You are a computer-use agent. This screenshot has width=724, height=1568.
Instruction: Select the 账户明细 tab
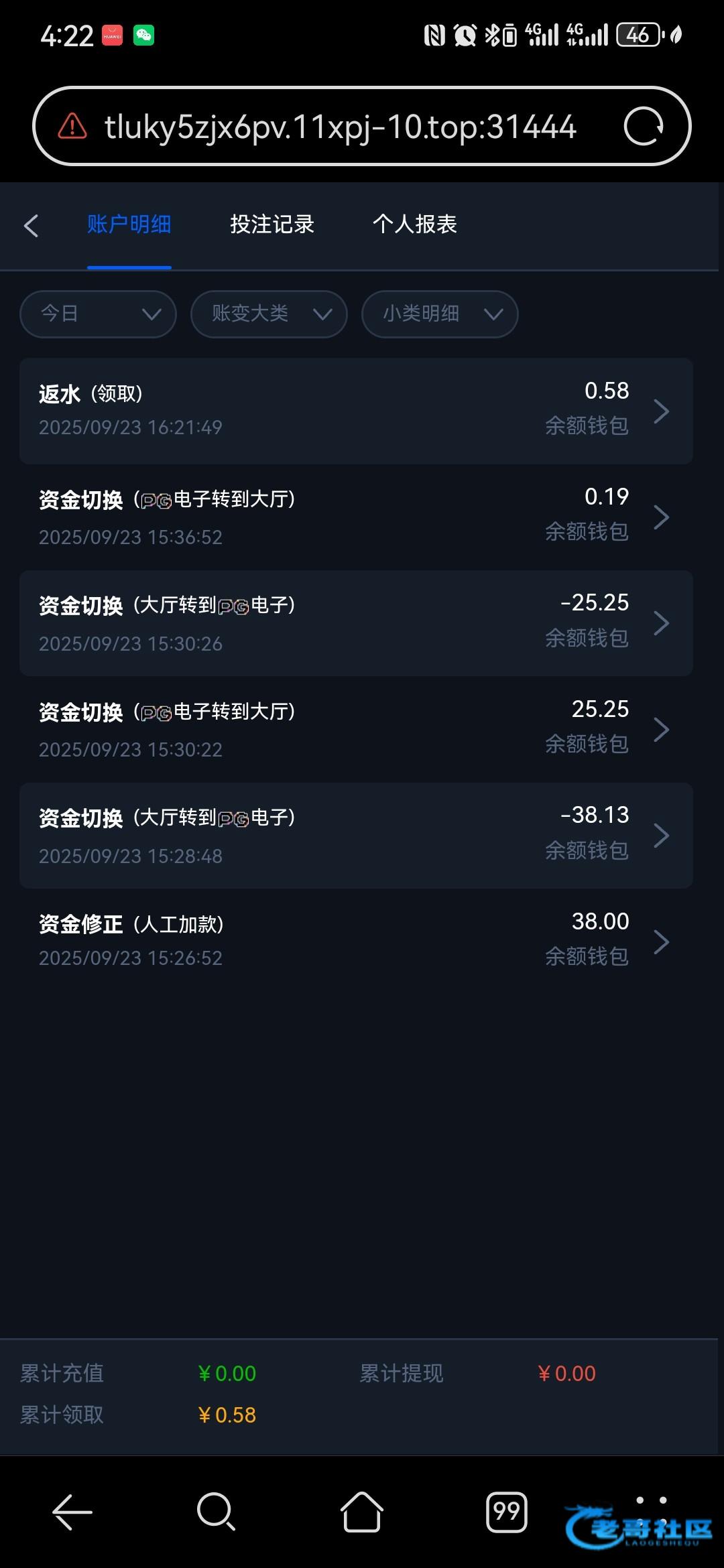[129, 224]
